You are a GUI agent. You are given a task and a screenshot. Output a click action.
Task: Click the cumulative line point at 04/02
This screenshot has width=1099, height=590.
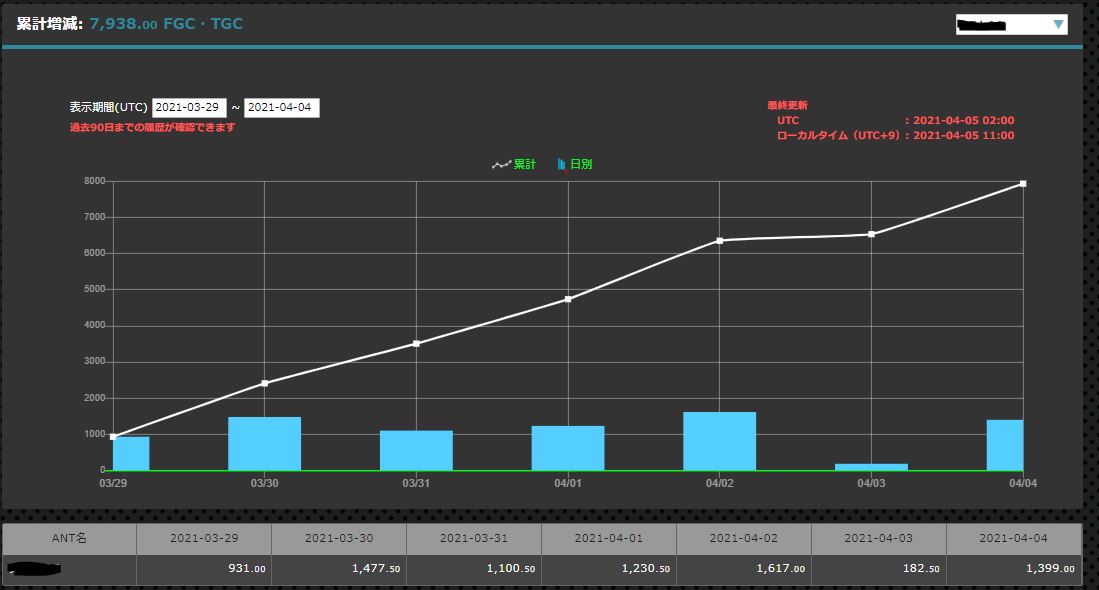pos(720,240)
